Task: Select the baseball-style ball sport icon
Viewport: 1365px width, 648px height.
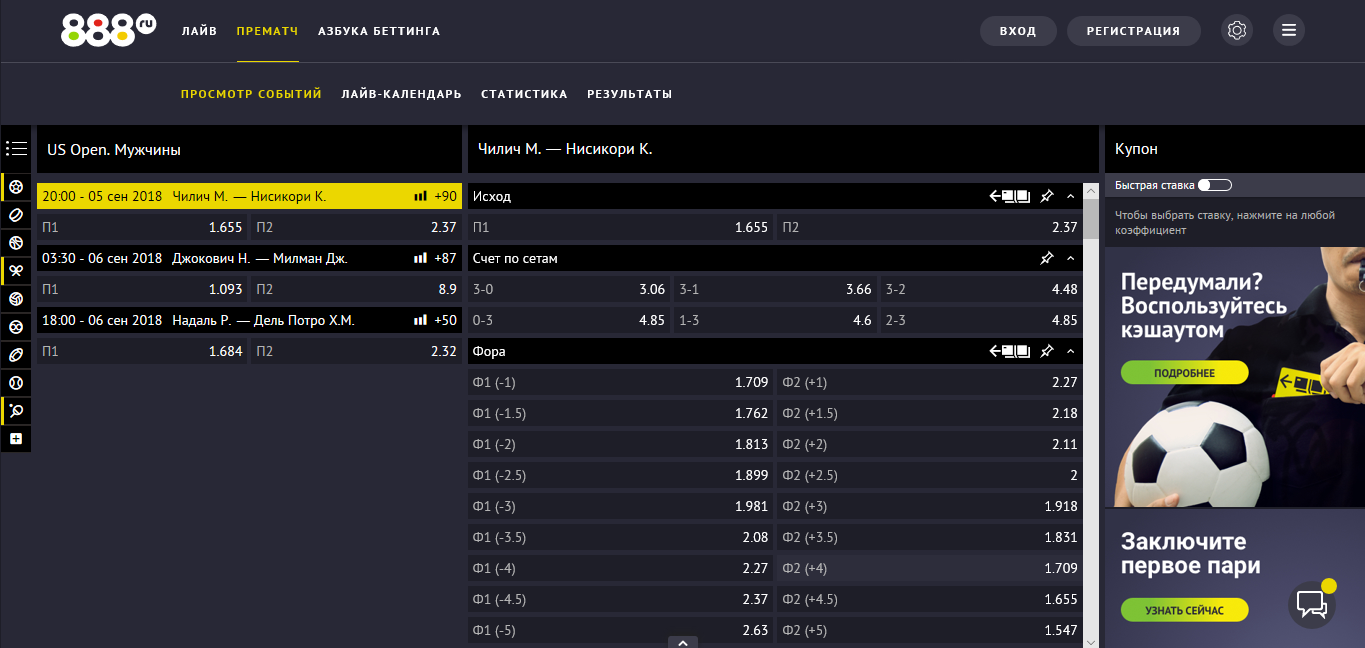Action: pyautogui.click(x=16, y=383)
